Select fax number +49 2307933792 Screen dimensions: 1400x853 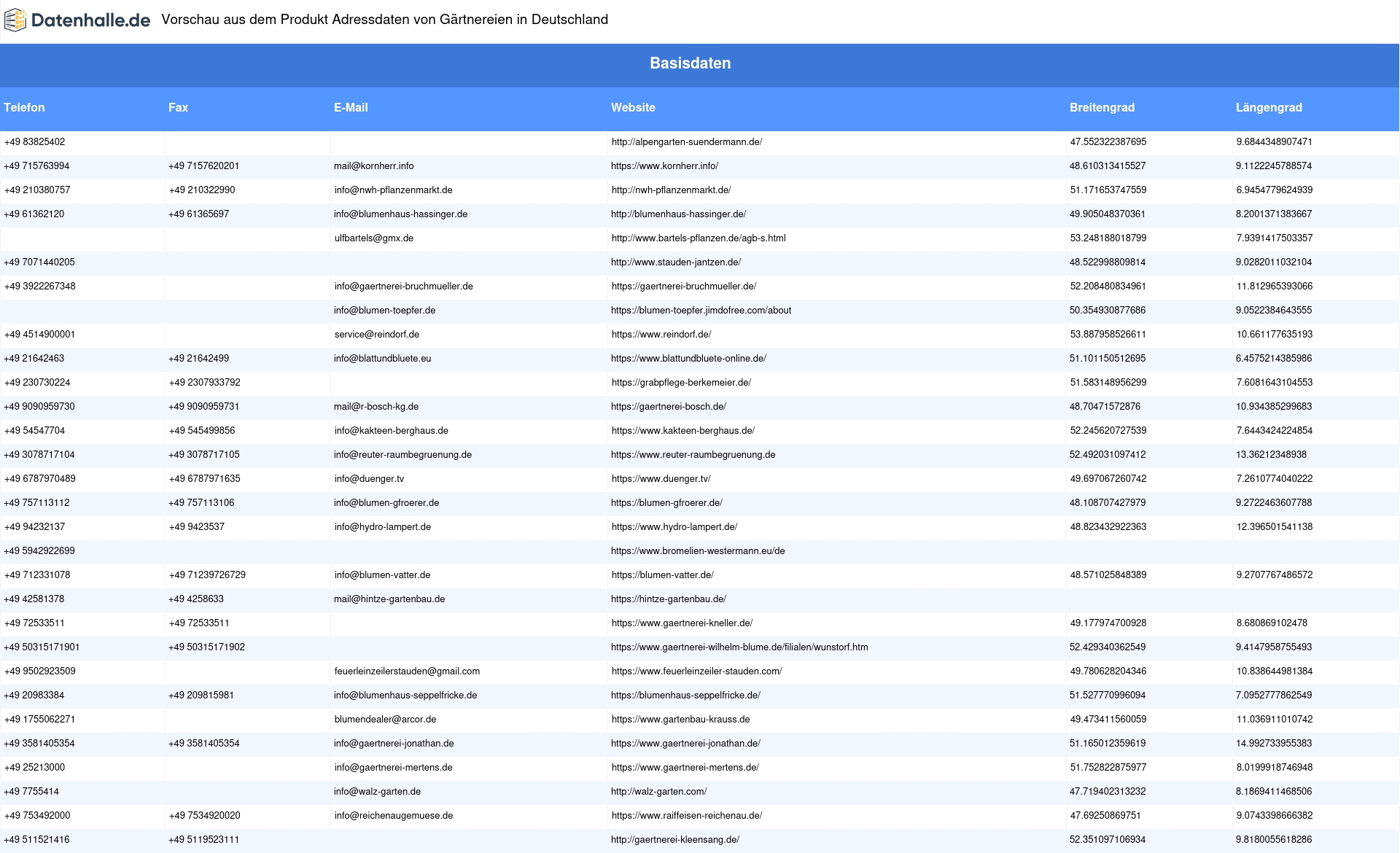pyautogui.click(x=205, y=383)
